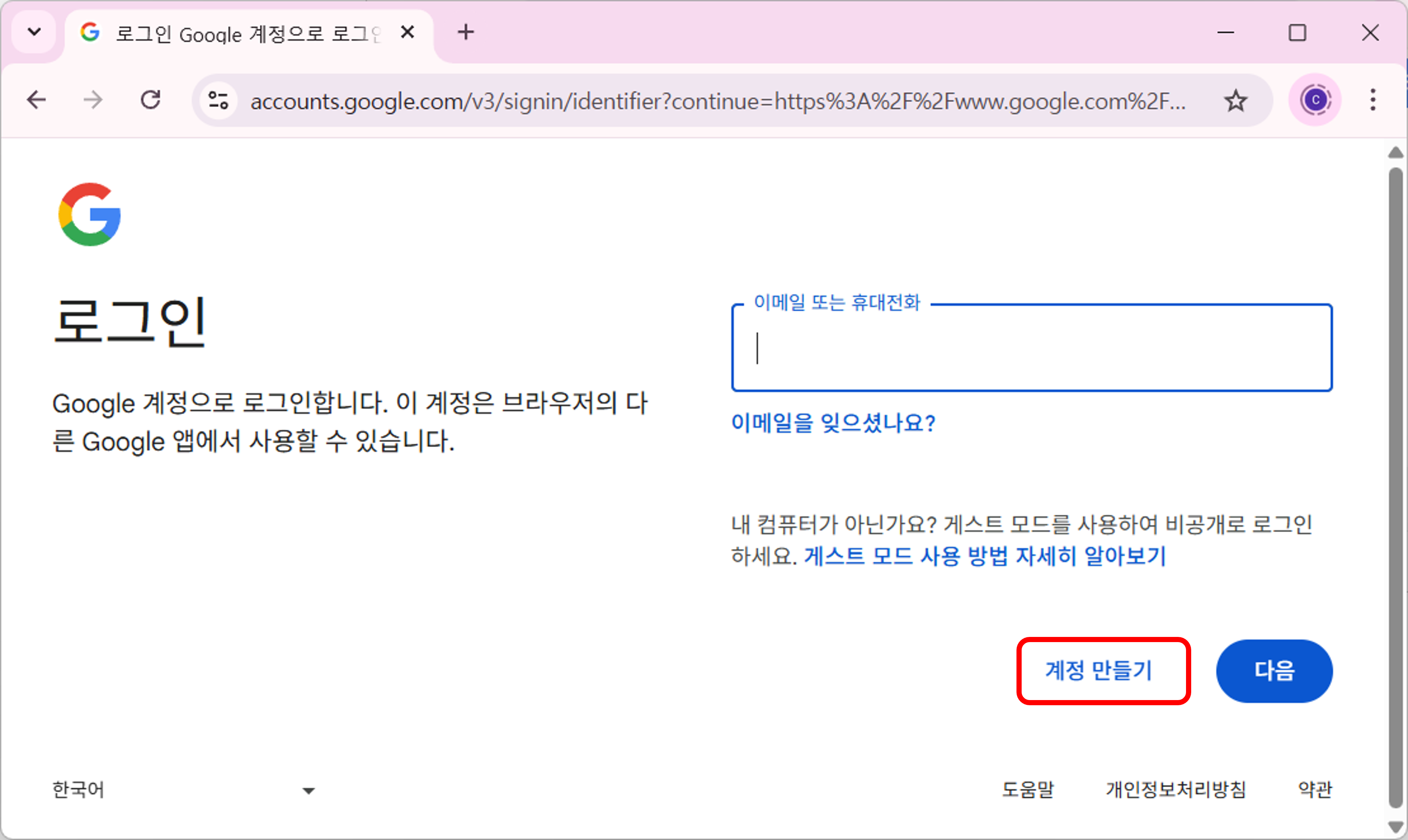Open 개인정보처리방침 footer link
1408x840 pixels.
[1176, 789]
